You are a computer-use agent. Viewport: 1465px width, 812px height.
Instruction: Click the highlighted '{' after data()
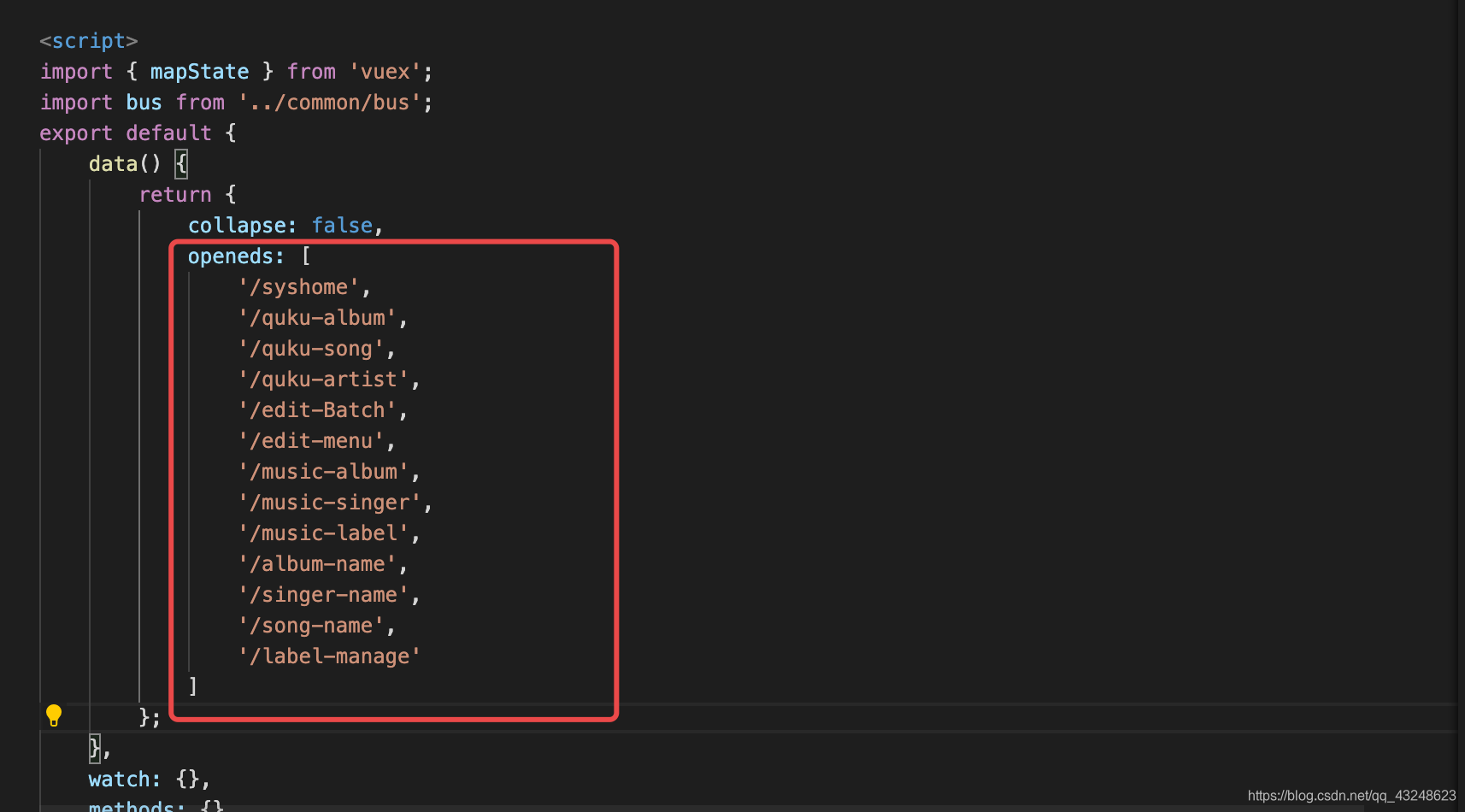181,164
